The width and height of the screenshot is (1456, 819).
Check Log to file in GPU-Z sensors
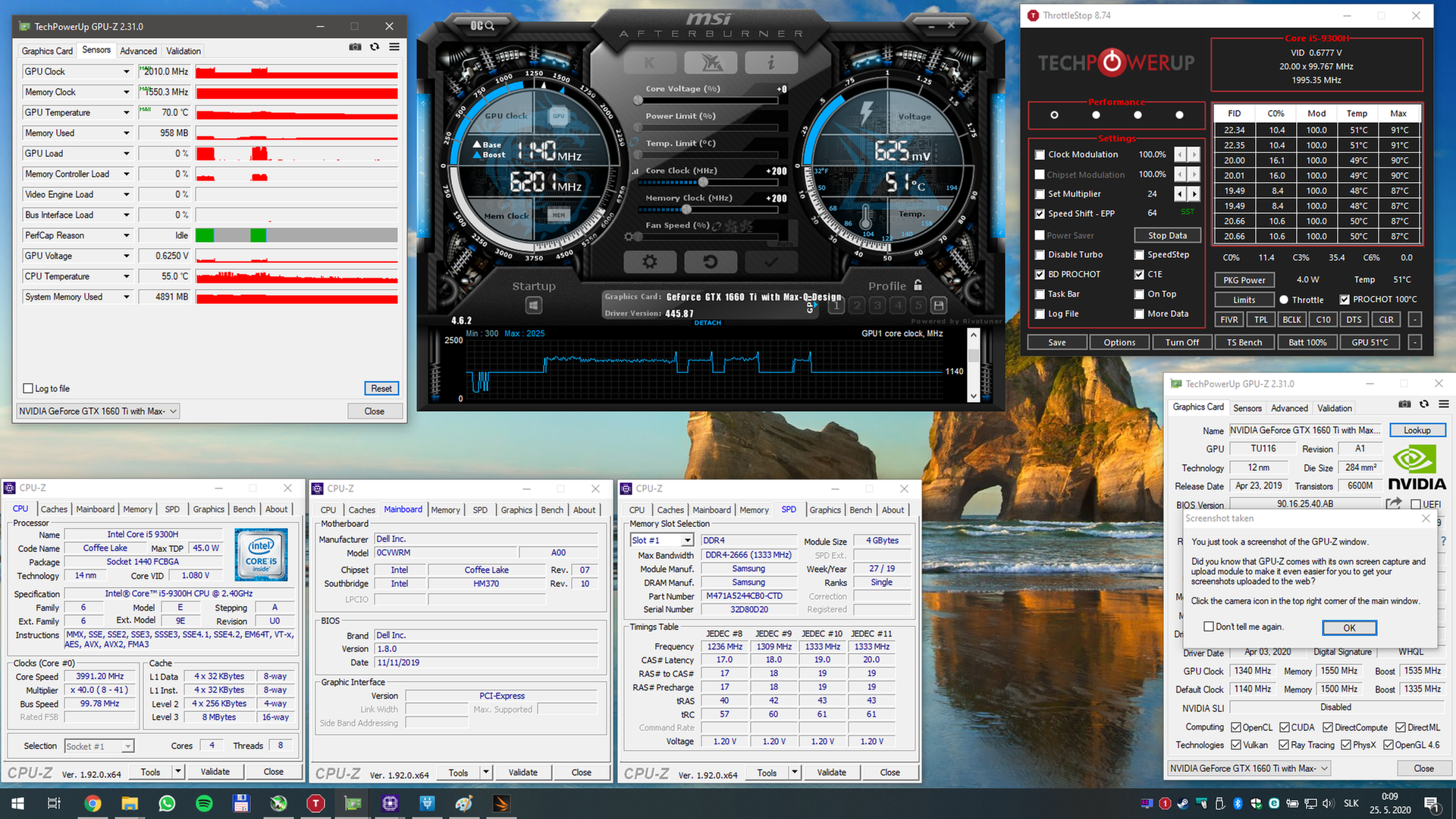tap(28, 388)
